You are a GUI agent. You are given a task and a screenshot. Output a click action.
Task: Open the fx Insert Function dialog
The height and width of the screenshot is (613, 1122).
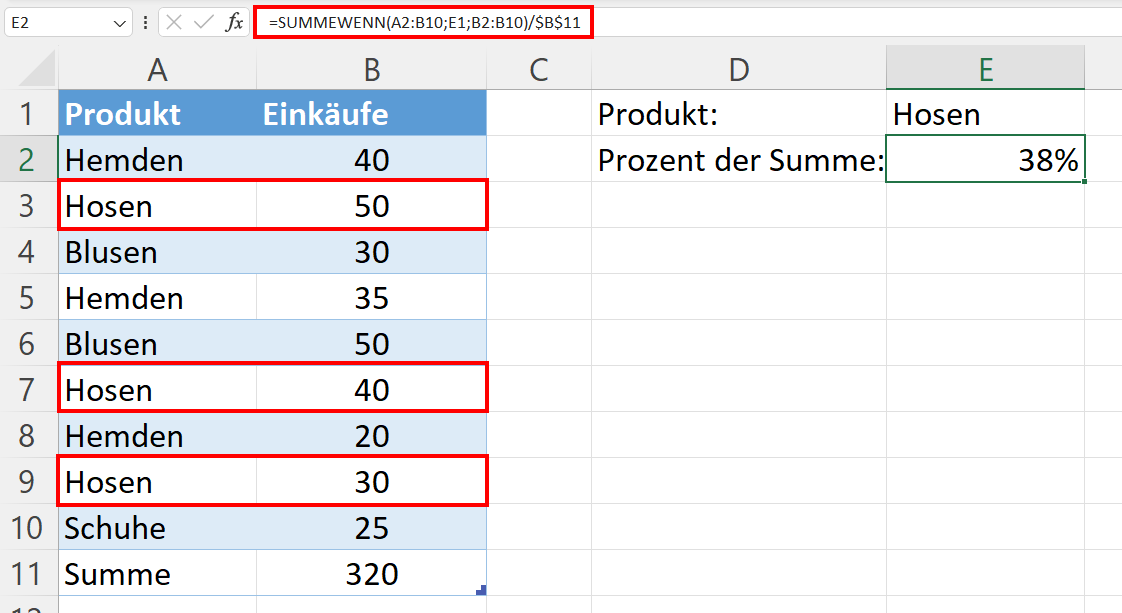234,23
